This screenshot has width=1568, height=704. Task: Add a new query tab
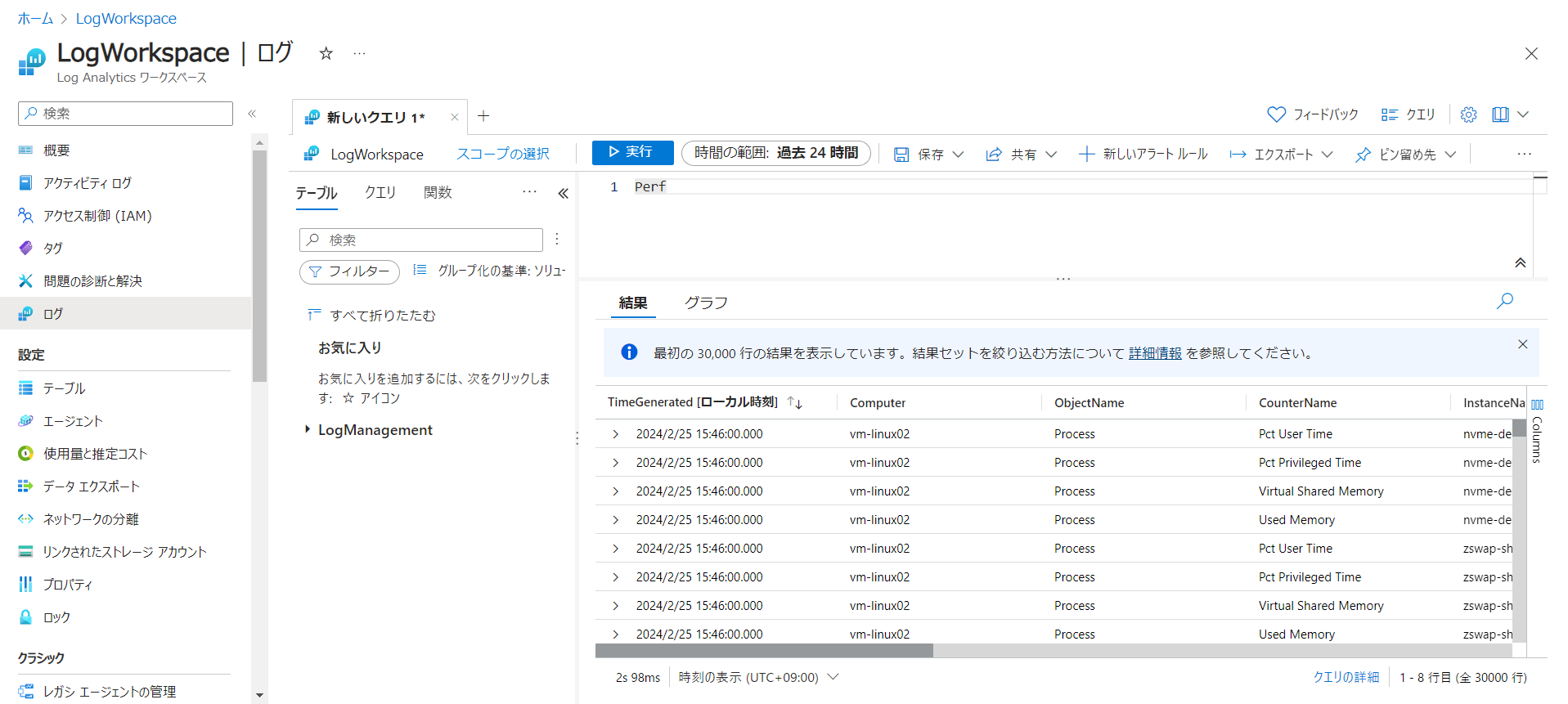click(483, 116)
